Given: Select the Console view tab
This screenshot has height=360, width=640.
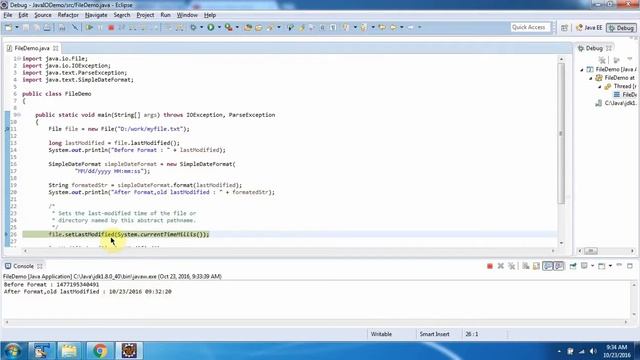Looking at the screenshot, I should 23,266.
